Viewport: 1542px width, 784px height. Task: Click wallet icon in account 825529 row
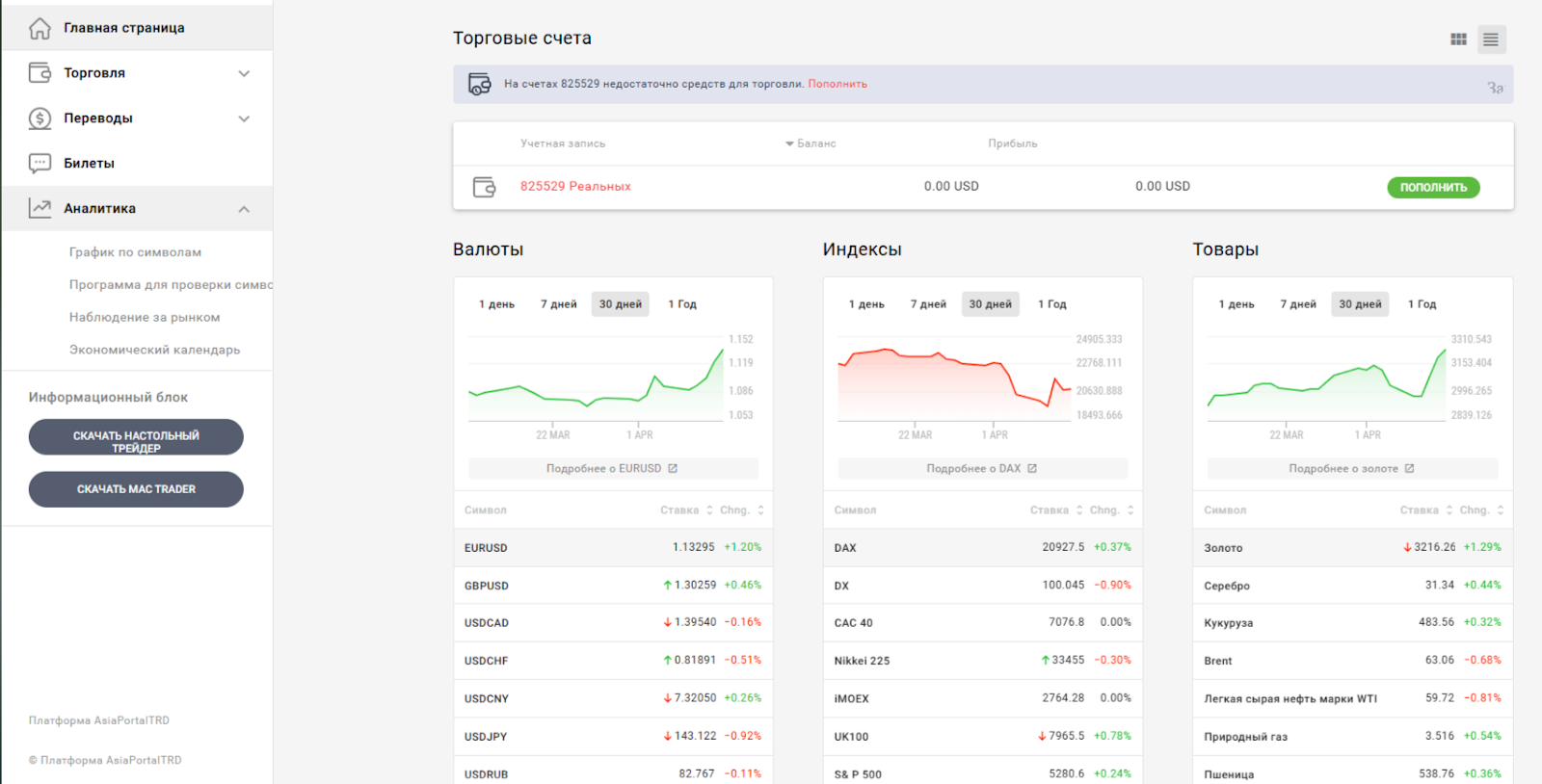click(484, 187)
